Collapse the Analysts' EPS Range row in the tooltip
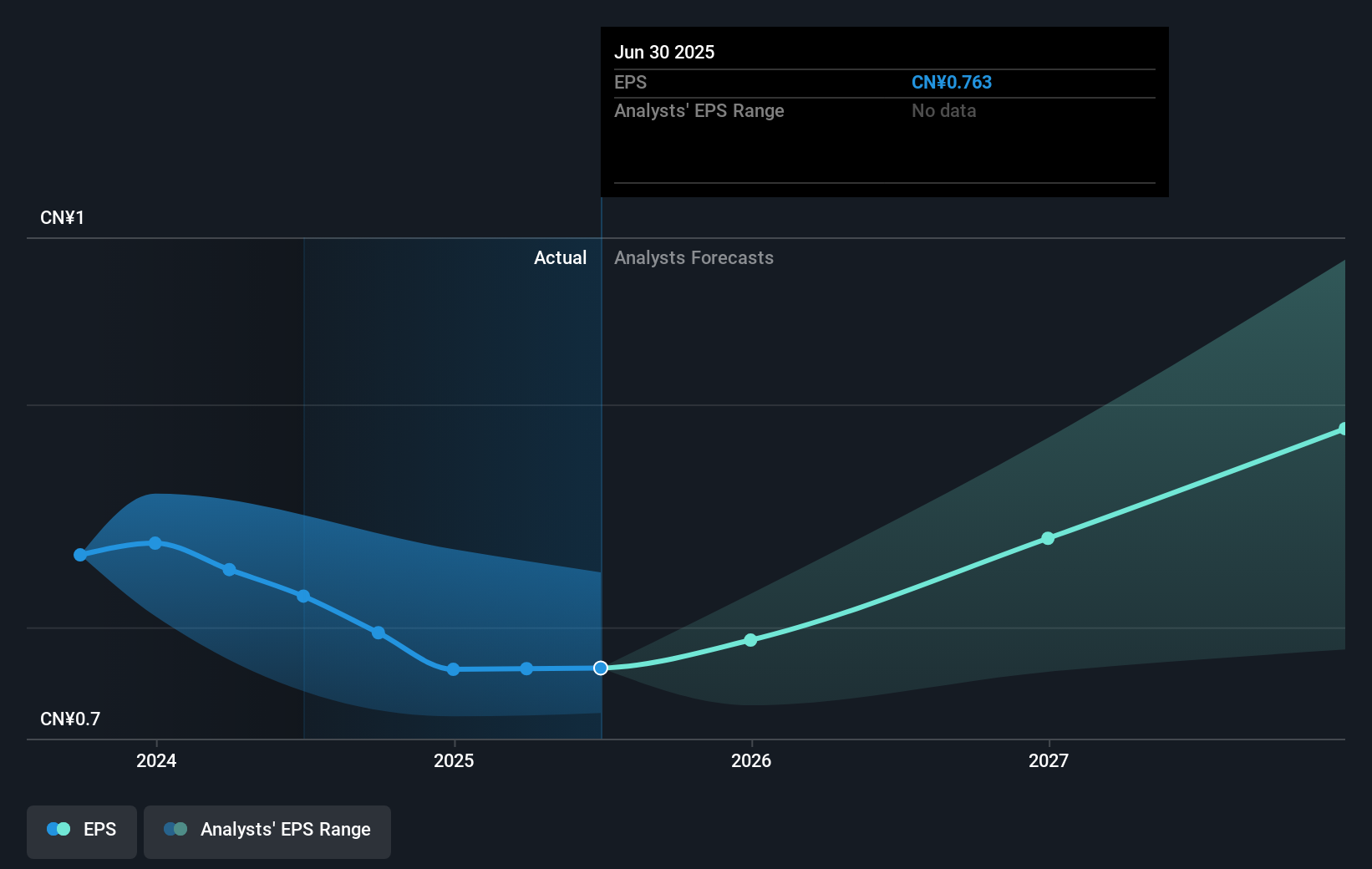Image resolution: width=1372 pixels, height=869 pixels. pyautogui.click(x=699, y=110)
